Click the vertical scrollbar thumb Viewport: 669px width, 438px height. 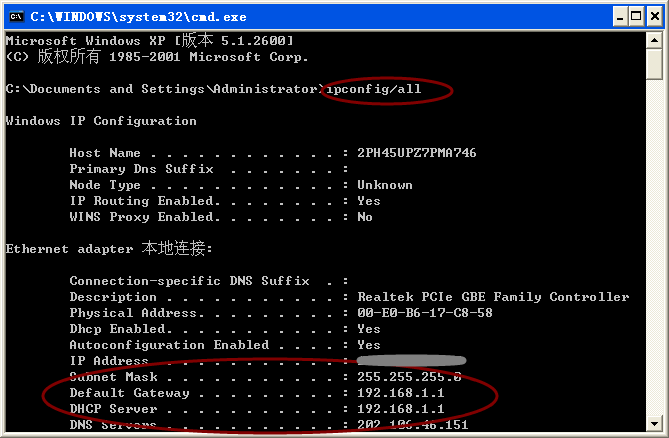pos(654,64)
